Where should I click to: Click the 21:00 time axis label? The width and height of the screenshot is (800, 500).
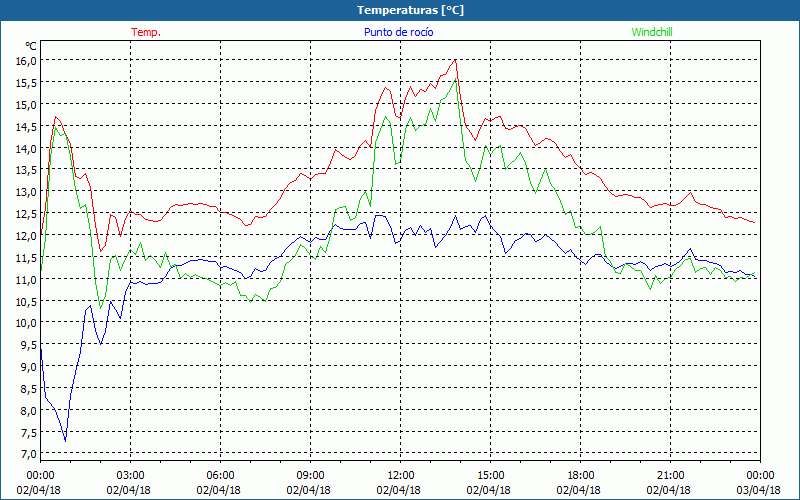click(x=670, y=476)
